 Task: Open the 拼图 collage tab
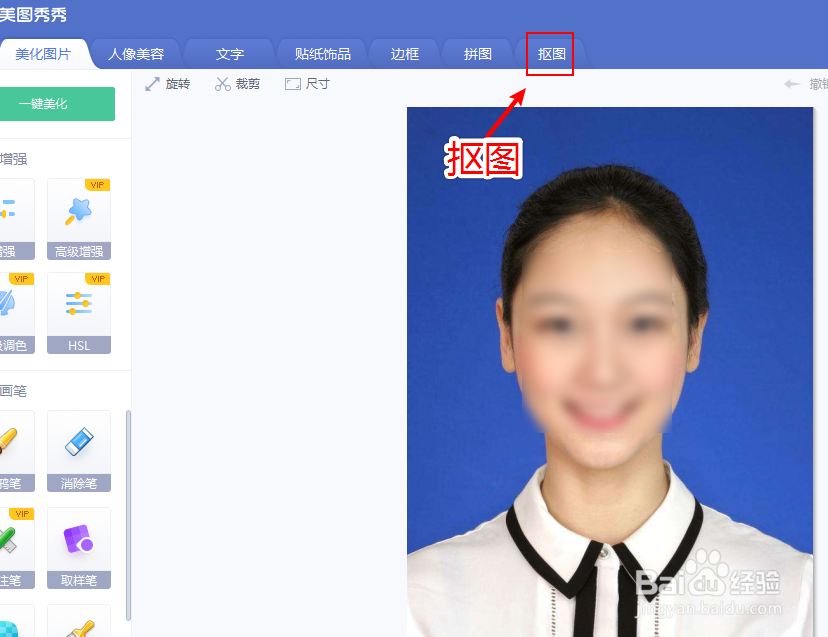click(477, 55)
